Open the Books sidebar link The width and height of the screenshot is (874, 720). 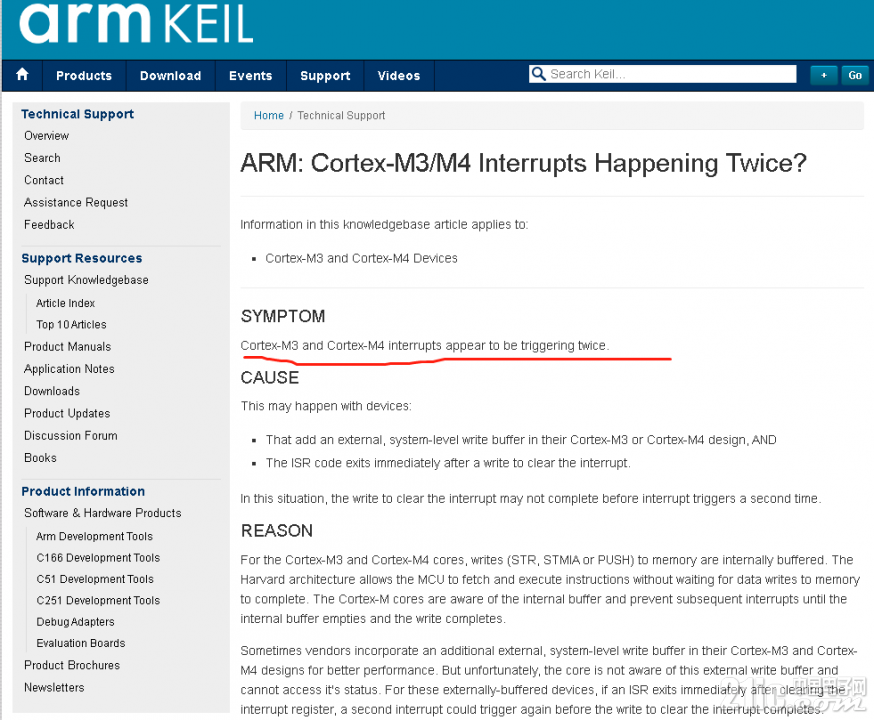click(40, 458)
